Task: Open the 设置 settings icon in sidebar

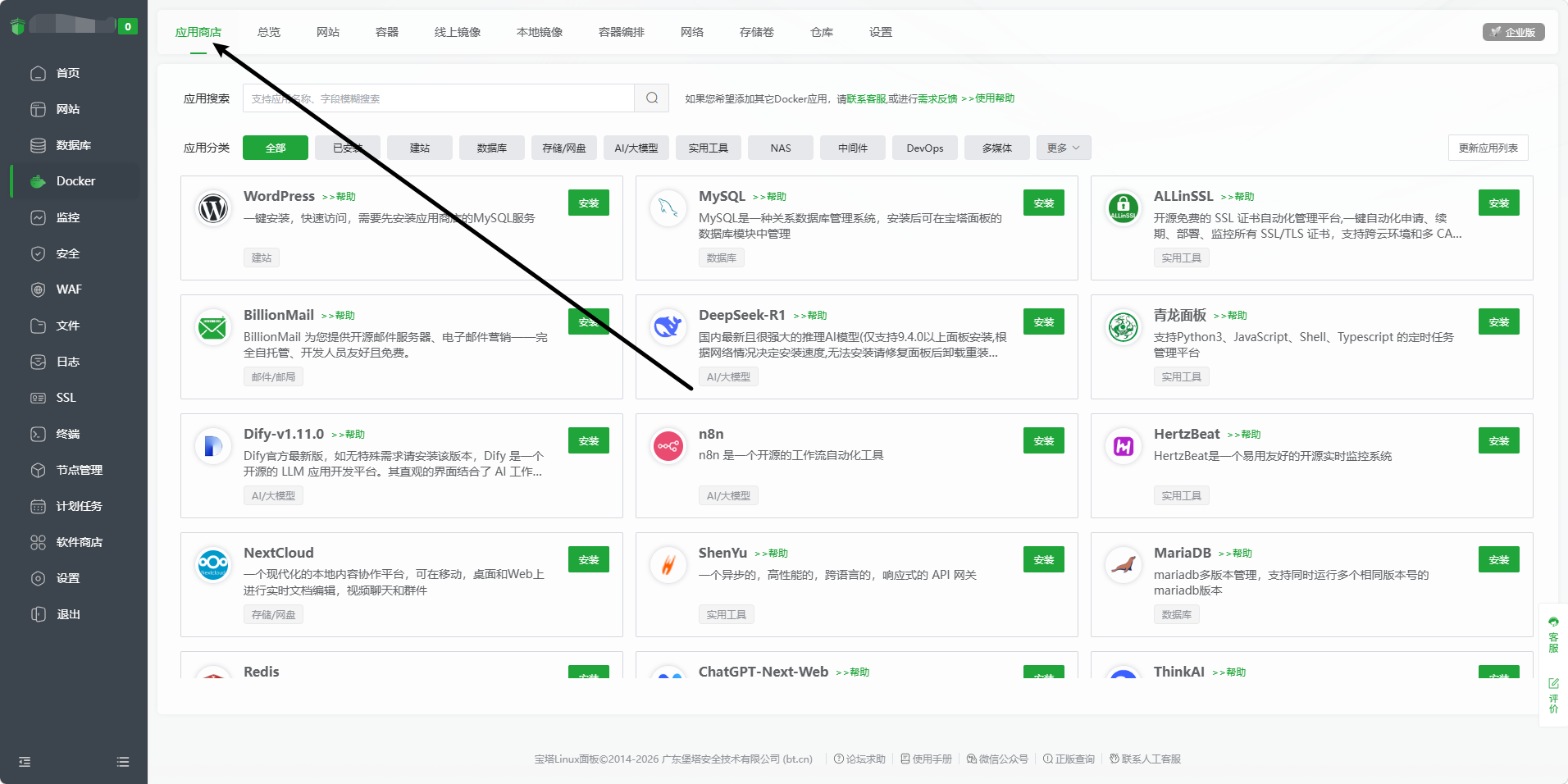Action: tap(38, 578)
